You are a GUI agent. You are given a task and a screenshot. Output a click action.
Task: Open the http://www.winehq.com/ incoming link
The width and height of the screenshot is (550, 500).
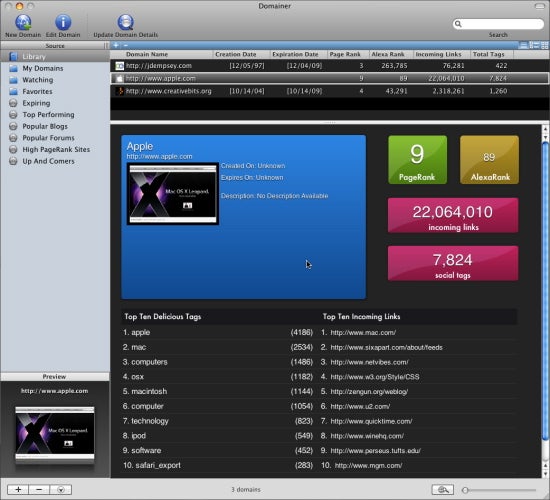(x=367, y=436)
